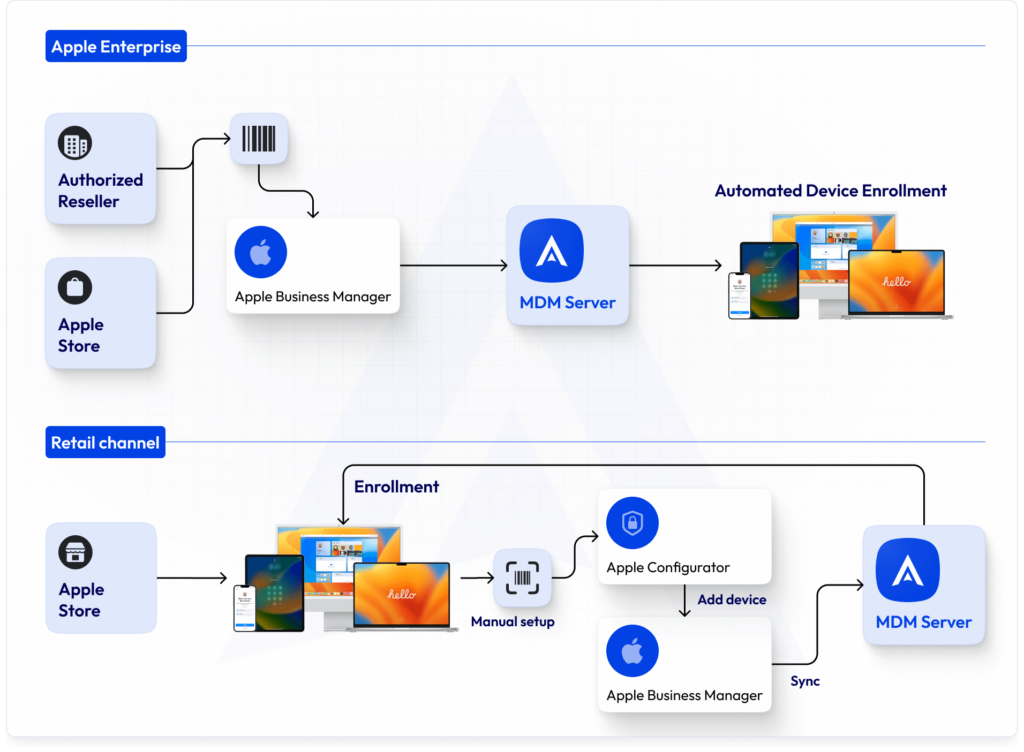Click the Apple Store icon in Retail channel
The image size is (1024, 752).
[76, 552]
